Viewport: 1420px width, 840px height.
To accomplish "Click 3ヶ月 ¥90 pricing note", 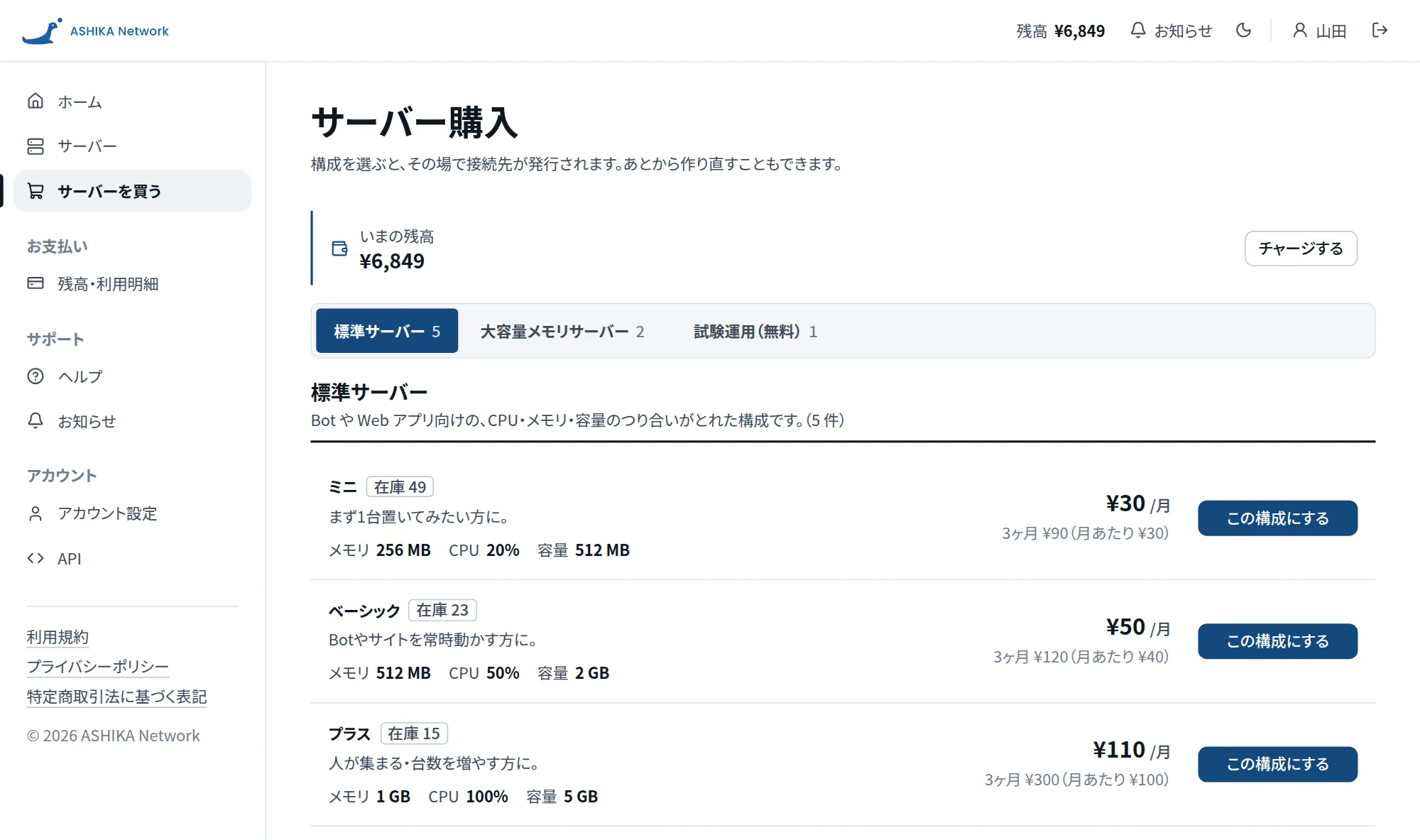I will tap(1085, 533).
